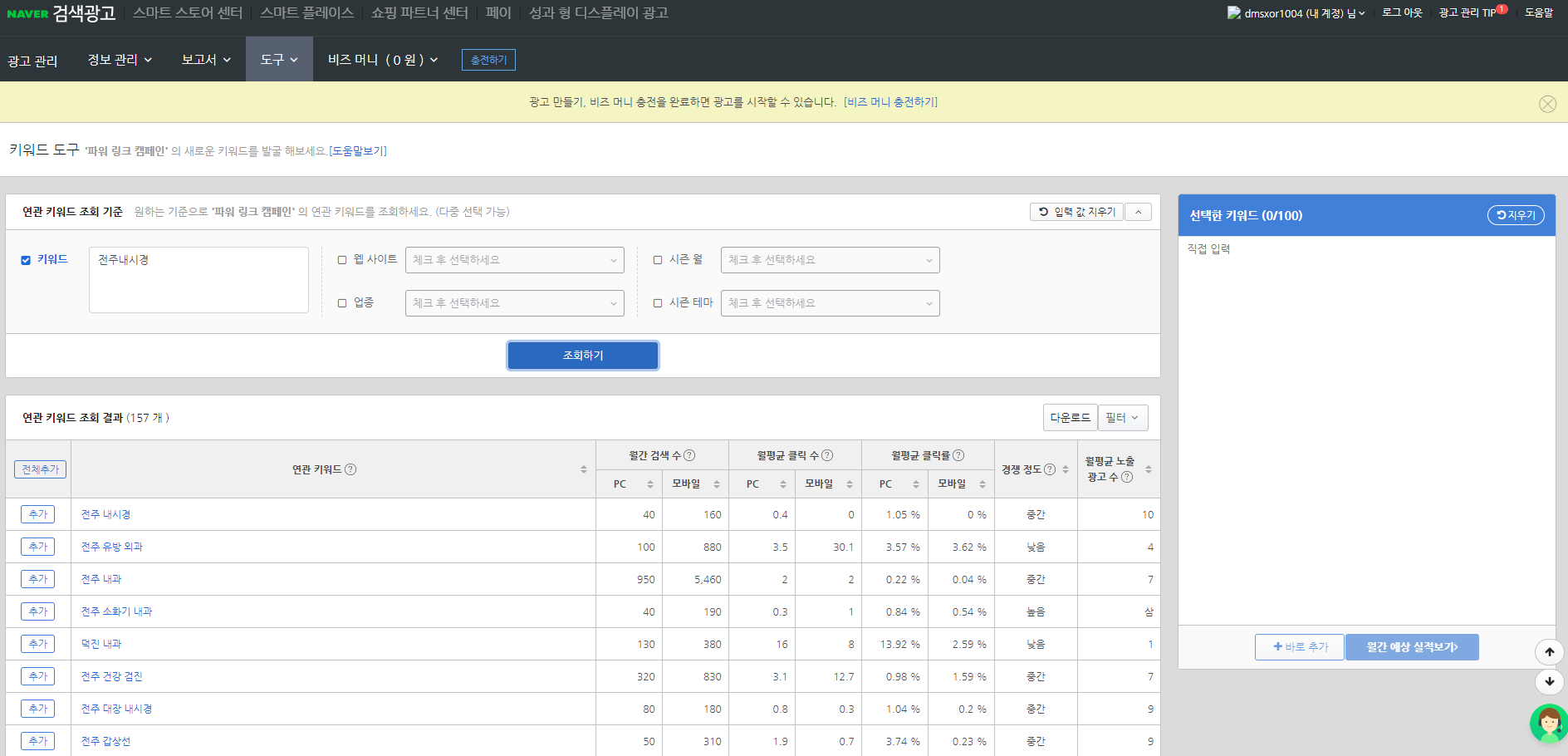Click help icon next to 연관 키워드 header
This screenshot has width=1568, height=756.
click(x=350, y=469)
